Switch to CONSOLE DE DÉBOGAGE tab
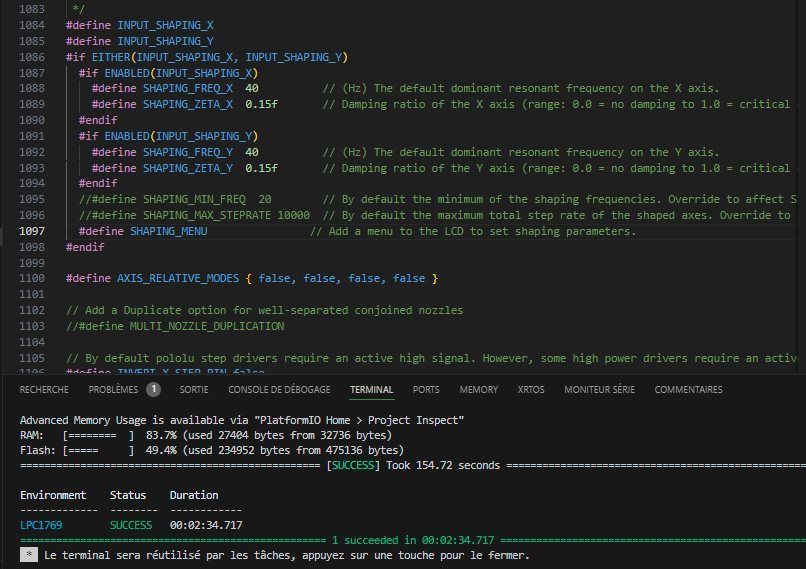The height and width of the screenshot is (569, 806). coord(279,390)
